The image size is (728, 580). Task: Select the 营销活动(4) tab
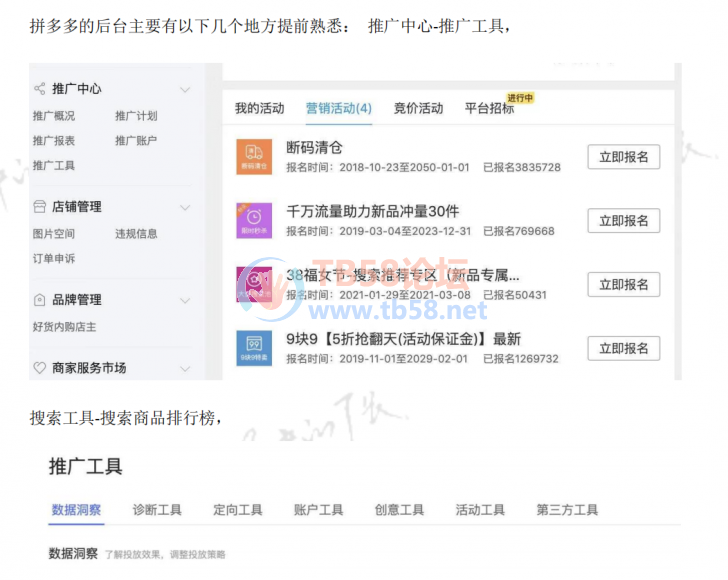point(339,108)
